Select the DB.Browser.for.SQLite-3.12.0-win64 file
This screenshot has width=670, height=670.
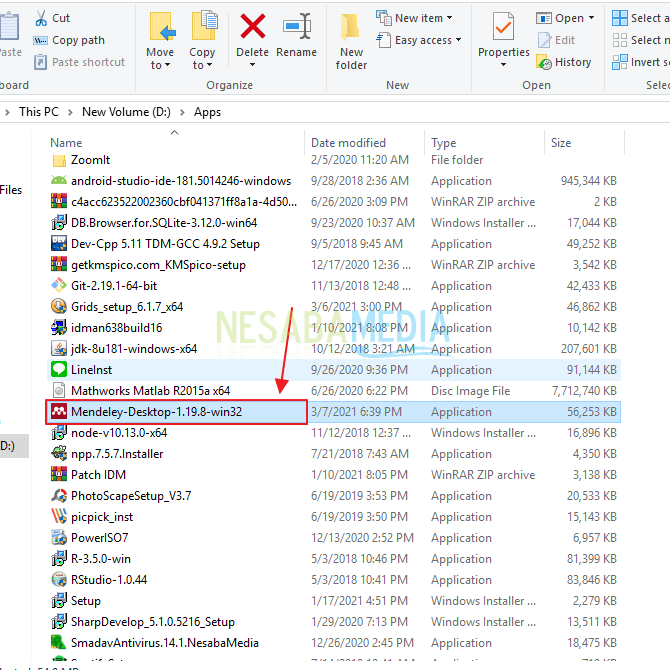pos(164,223)
